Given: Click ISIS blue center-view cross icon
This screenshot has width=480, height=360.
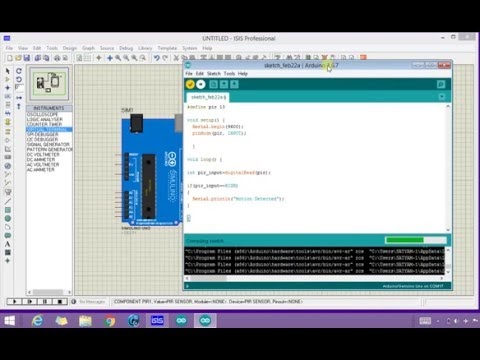Looking at the screenshot, I should [110, 58].
